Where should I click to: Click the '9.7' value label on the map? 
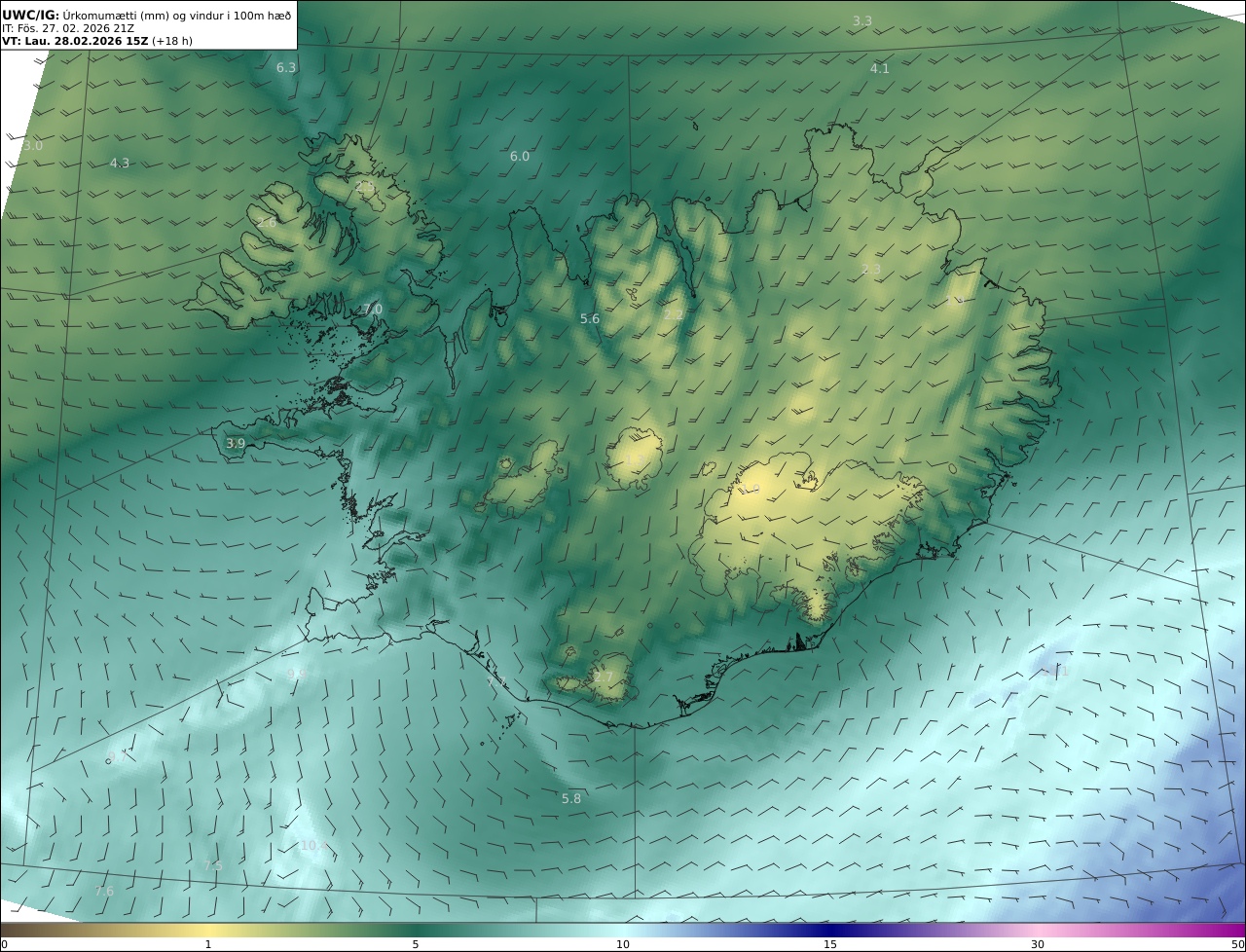click(117, 756)
